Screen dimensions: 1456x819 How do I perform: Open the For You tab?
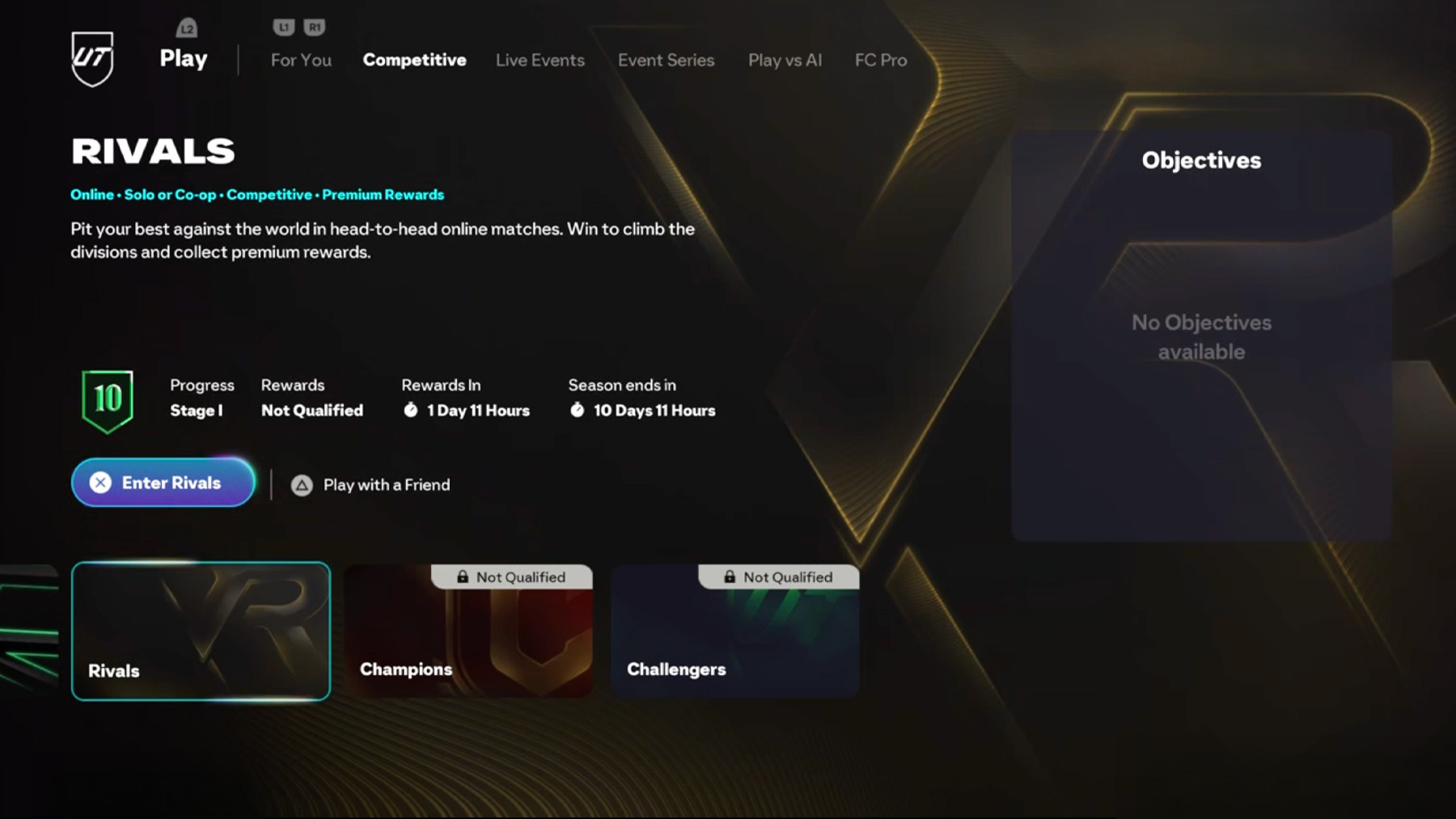pyautogui.click(x=301, y=60)
